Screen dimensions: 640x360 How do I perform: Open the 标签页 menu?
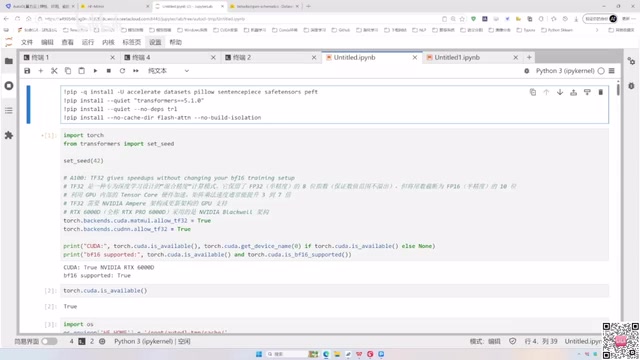coord(131,42)
